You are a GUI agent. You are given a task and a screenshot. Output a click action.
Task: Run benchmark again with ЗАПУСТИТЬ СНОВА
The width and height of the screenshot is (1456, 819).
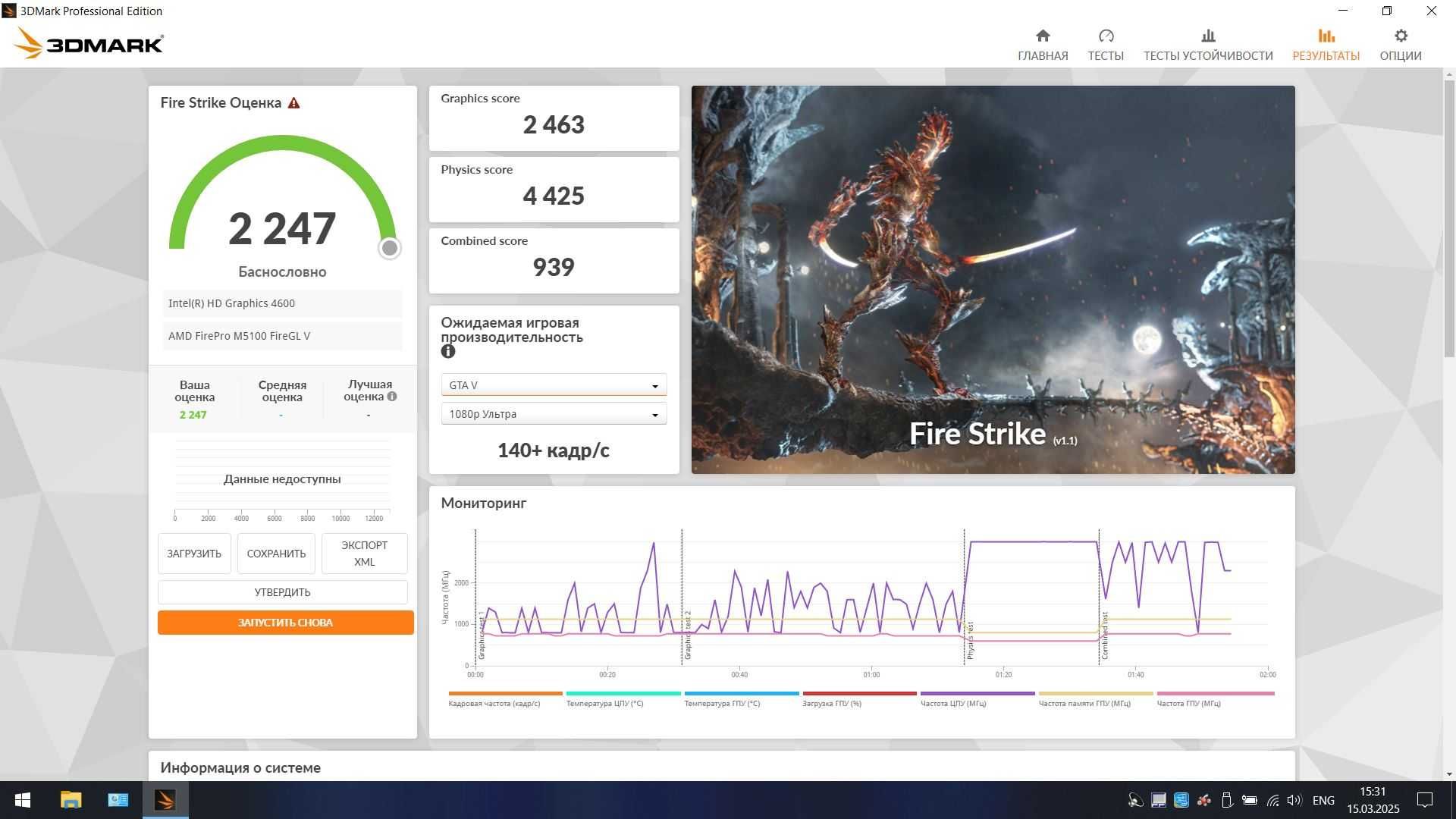click(x=285, y=623)
